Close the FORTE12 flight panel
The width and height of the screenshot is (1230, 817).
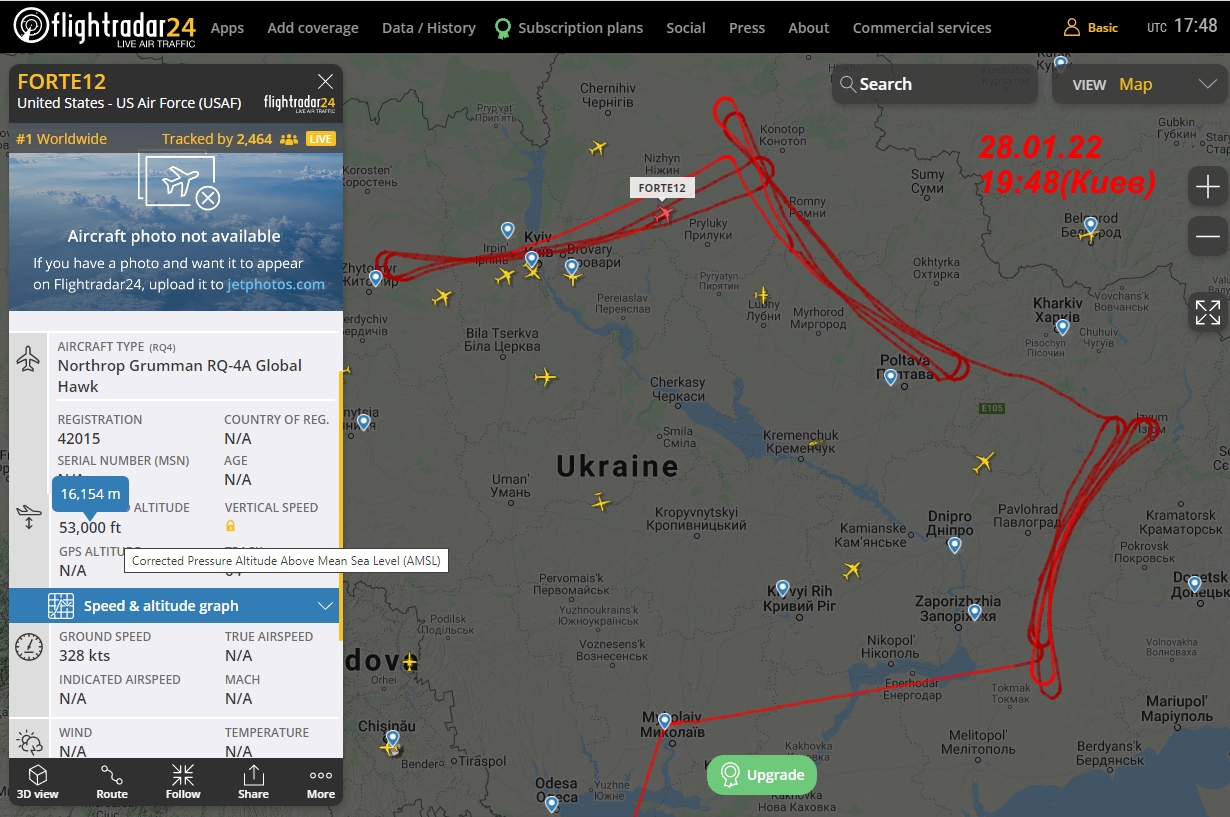[x=325, y=82]
